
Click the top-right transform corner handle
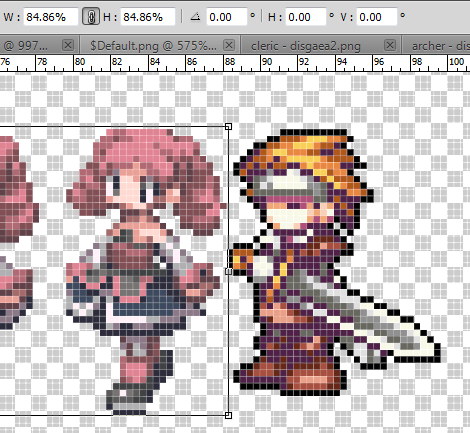click(x=228, y=127)
